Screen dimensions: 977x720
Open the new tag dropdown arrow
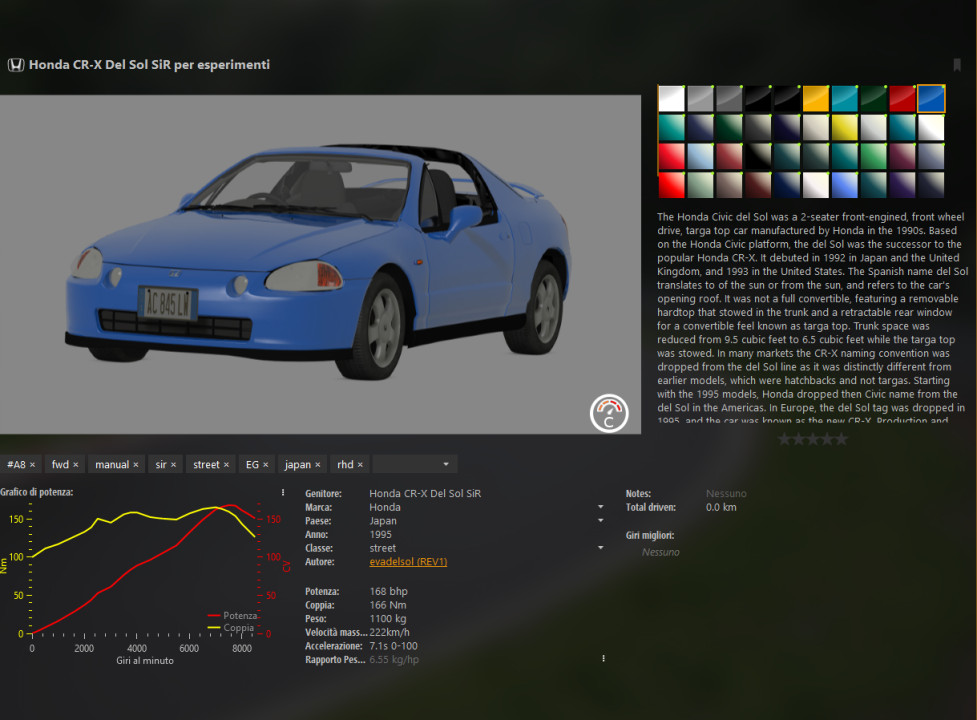tap(446, 464)
